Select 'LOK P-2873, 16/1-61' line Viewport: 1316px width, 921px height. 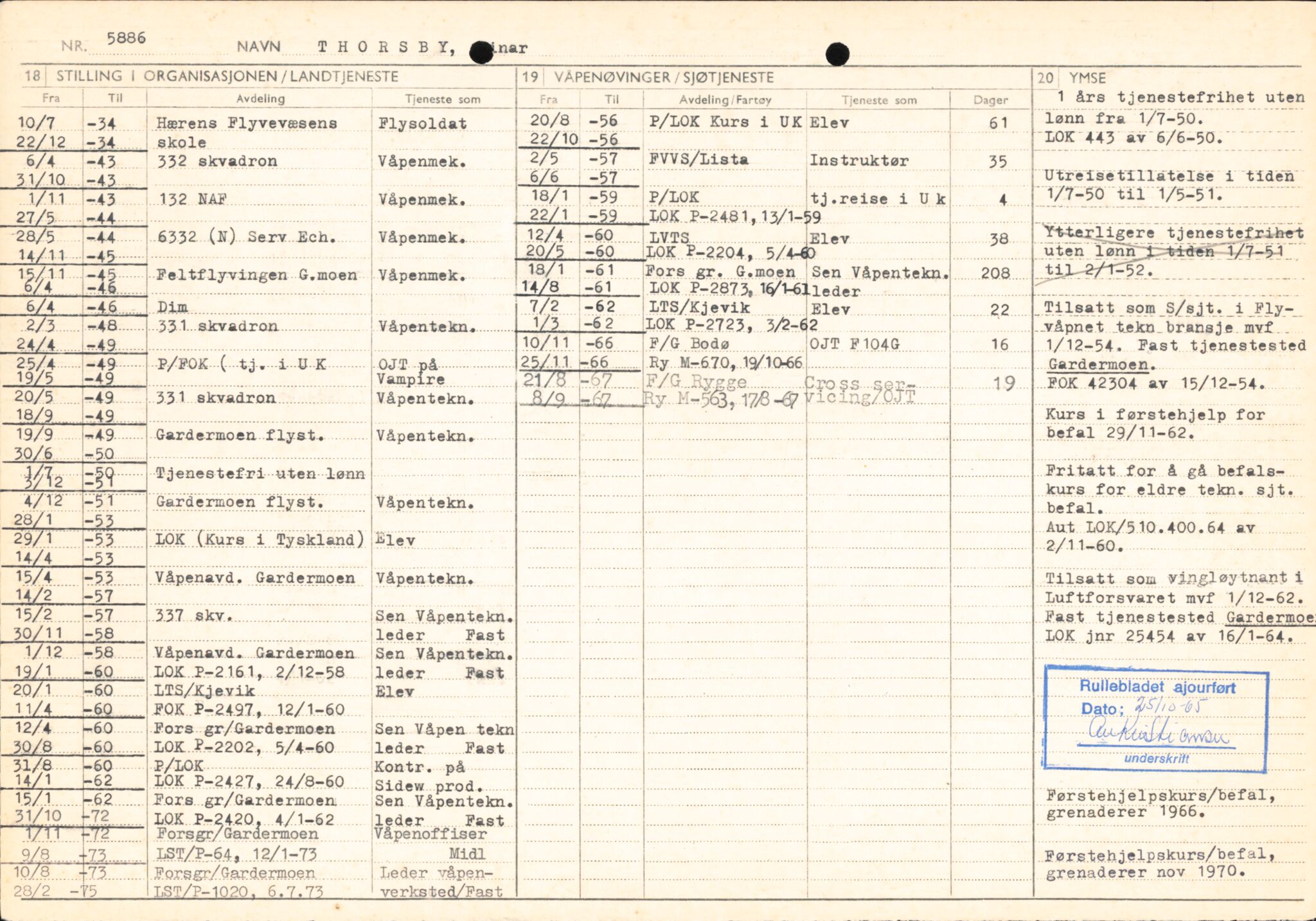[729, 288]
